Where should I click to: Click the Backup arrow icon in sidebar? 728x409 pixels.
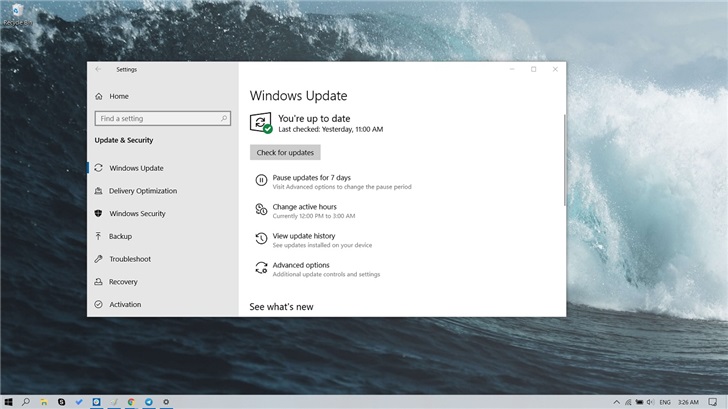point(99,236)
